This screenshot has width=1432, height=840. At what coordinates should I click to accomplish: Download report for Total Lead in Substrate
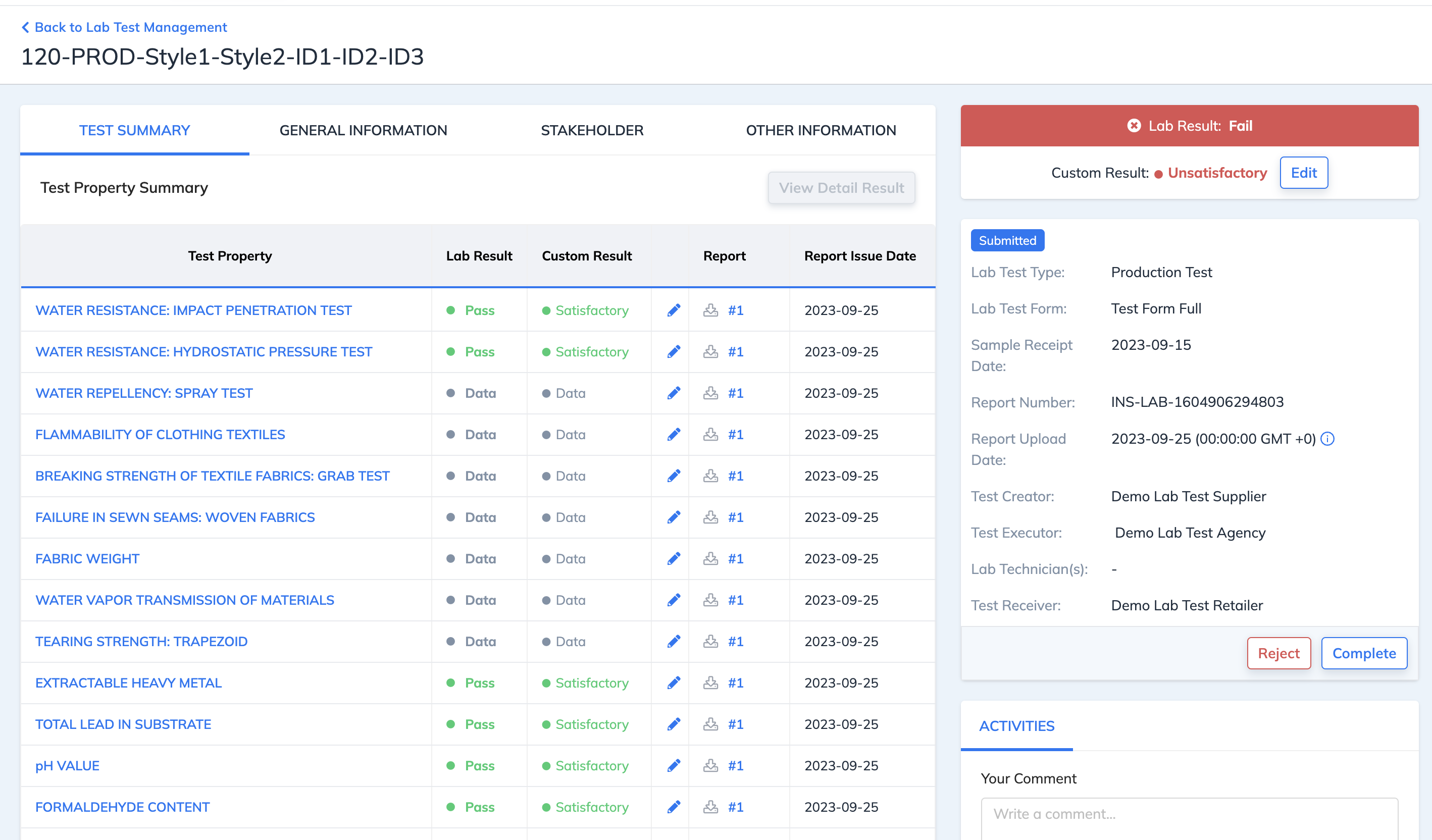[x=710, y=725]
